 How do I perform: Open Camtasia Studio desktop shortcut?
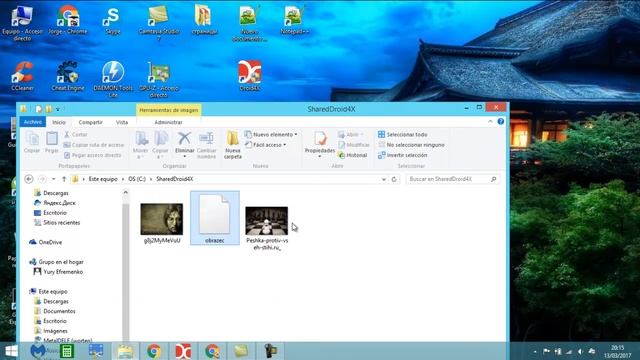(159, 23)
